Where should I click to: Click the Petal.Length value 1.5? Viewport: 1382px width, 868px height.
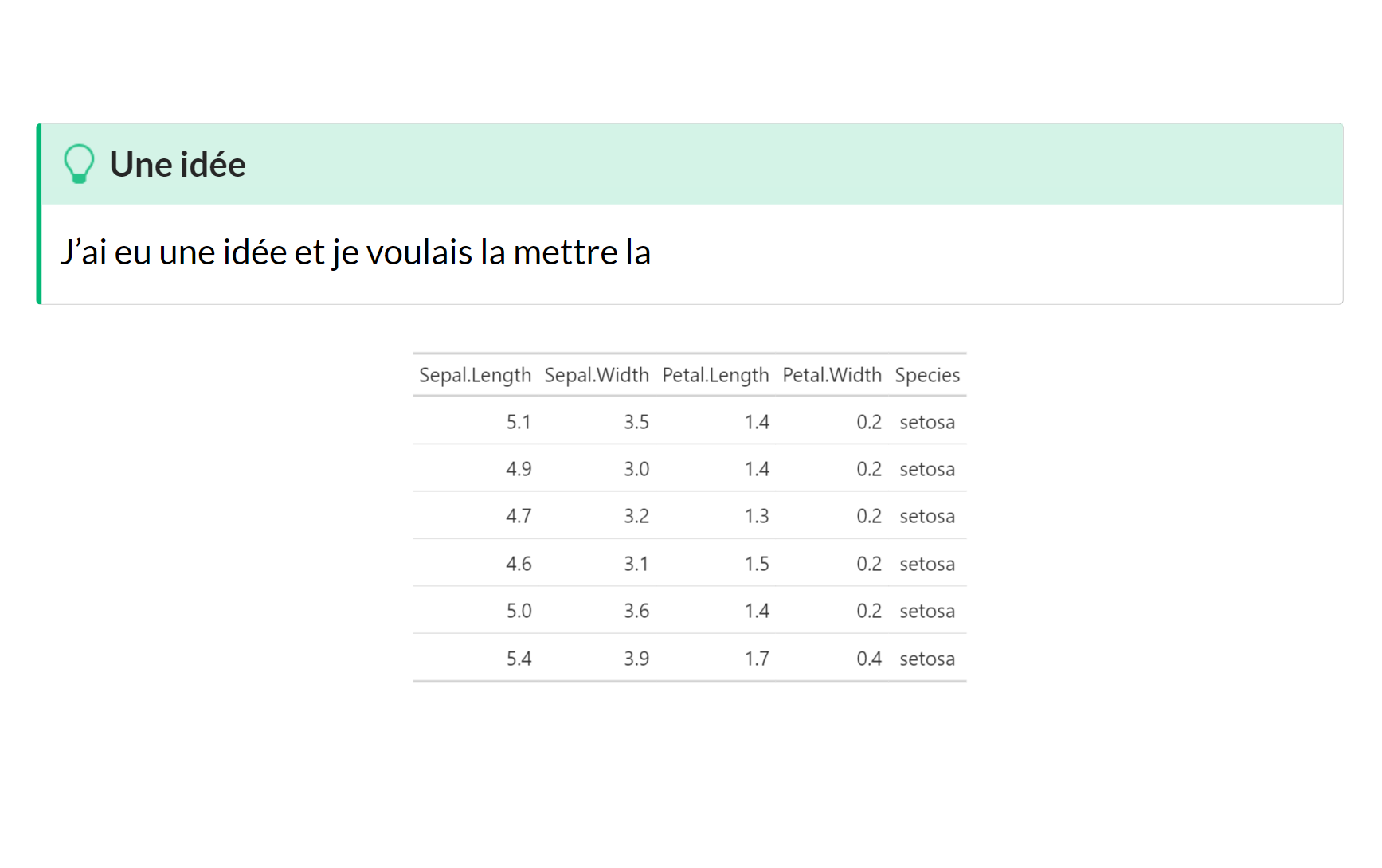pyautogui.click(x=757, y=564)
